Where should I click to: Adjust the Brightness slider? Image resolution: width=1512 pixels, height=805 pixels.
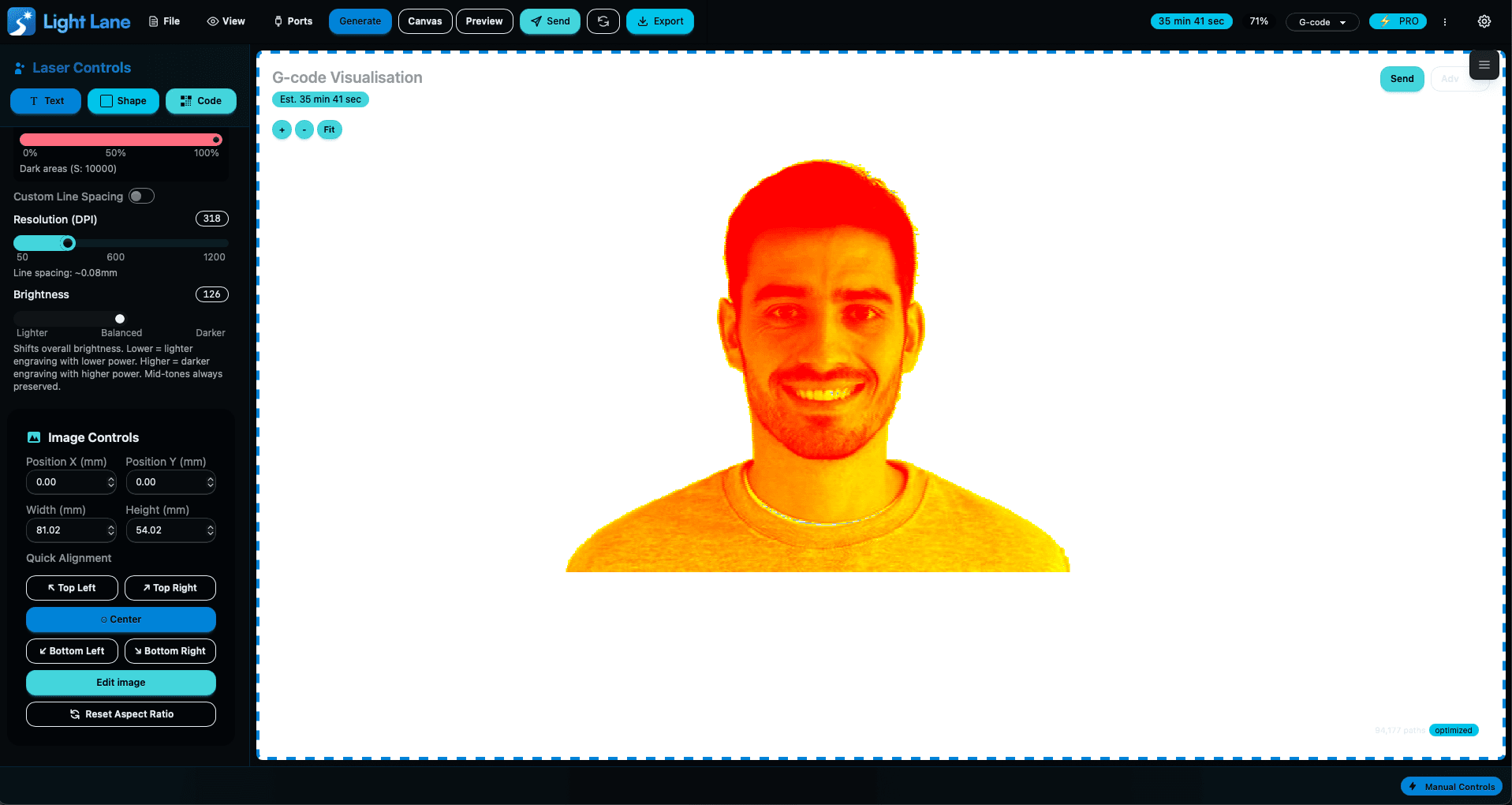[119, 319]
